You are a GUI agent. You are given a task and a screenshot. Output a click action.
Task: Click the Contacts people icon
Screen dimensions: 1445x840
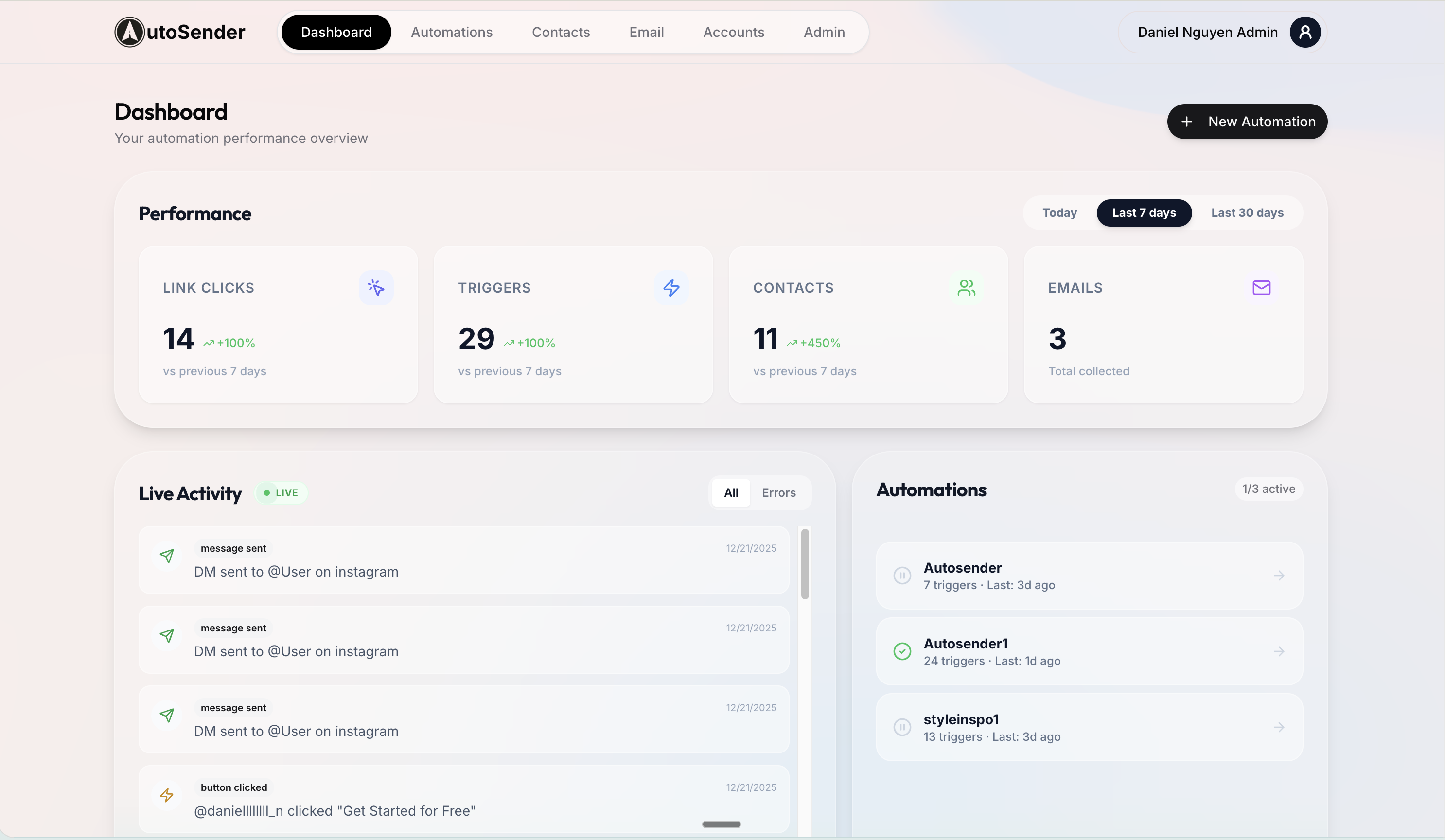tap(966, 288)
